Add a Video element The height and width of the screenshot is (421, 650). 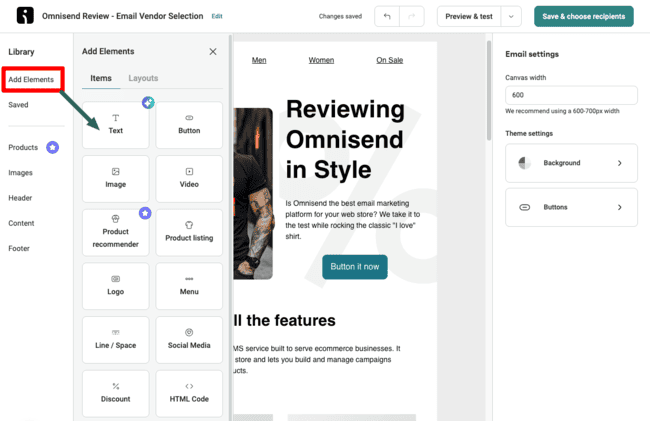point(189,179)
